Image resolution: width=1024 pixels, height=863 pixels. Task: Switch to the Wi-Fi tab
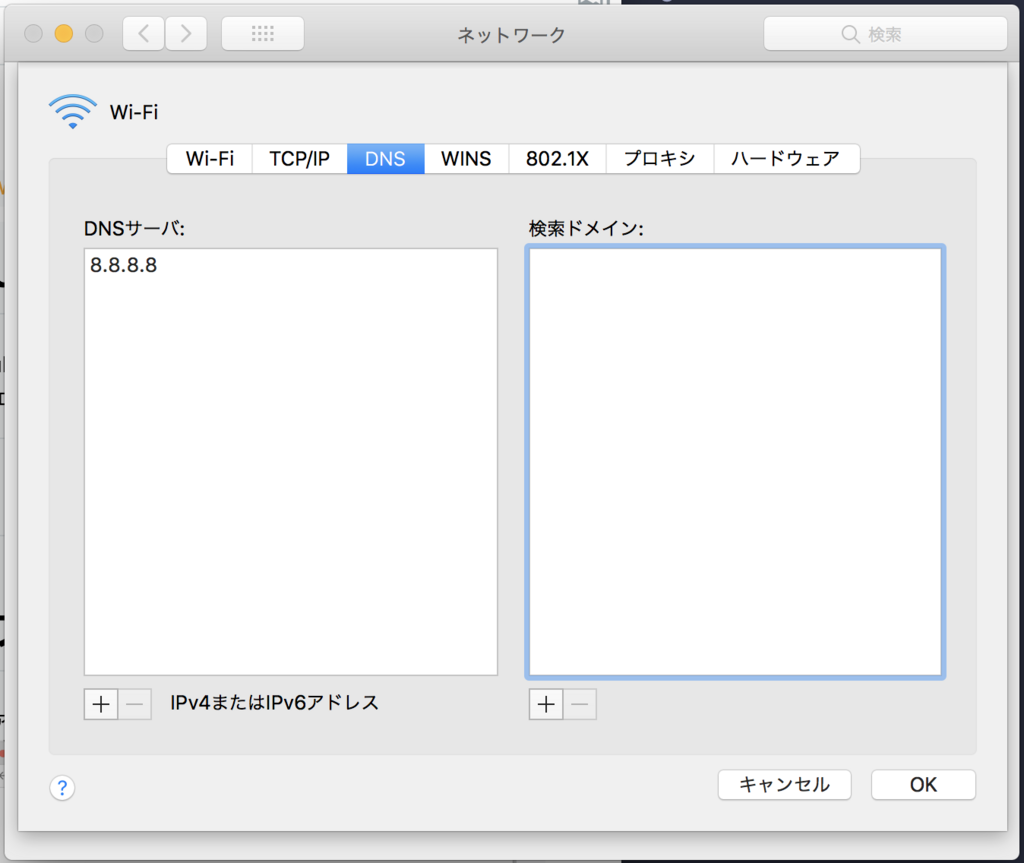click(210, 159)
